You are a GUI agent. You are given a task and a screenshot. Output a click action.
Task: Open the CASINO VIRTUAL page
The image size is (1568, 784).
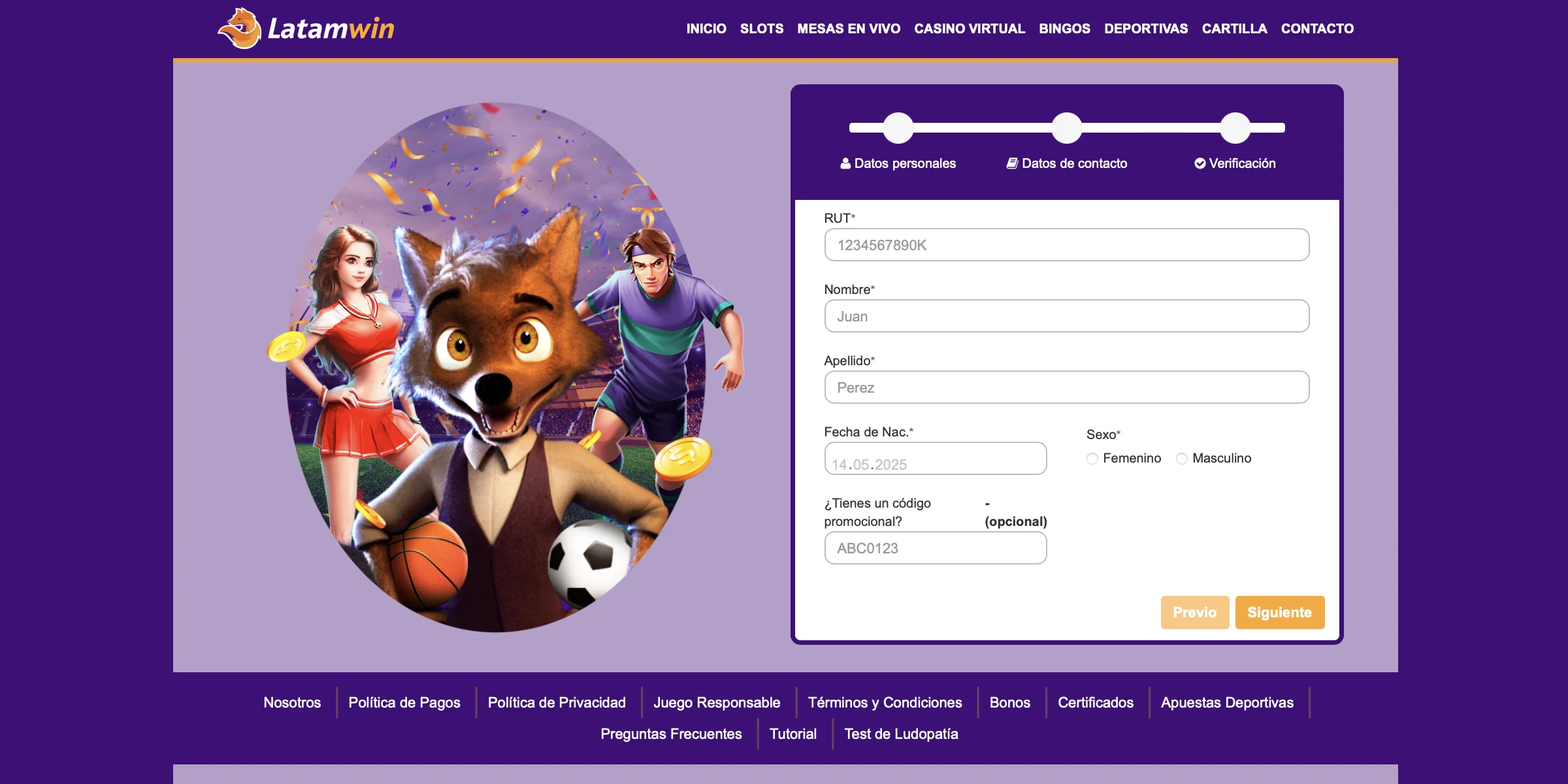(x=970, y=29)
